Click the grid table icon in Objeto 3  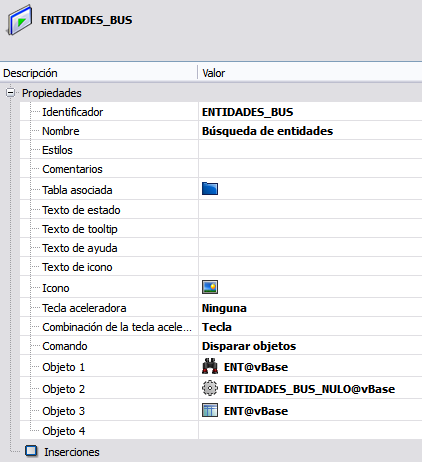click(x=210, y=410)
